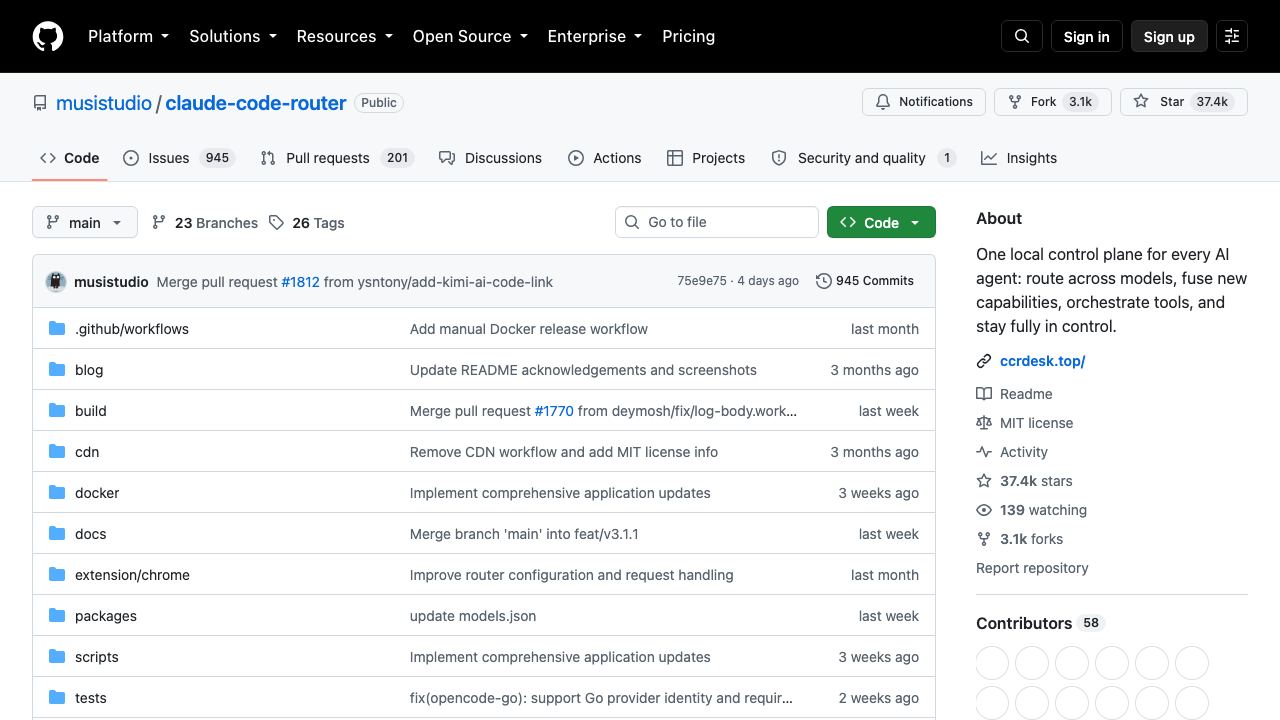1280x720 pixels.
Task: Click the folder icon for packages
Action: pyautogui.click(x=57, y=615)
